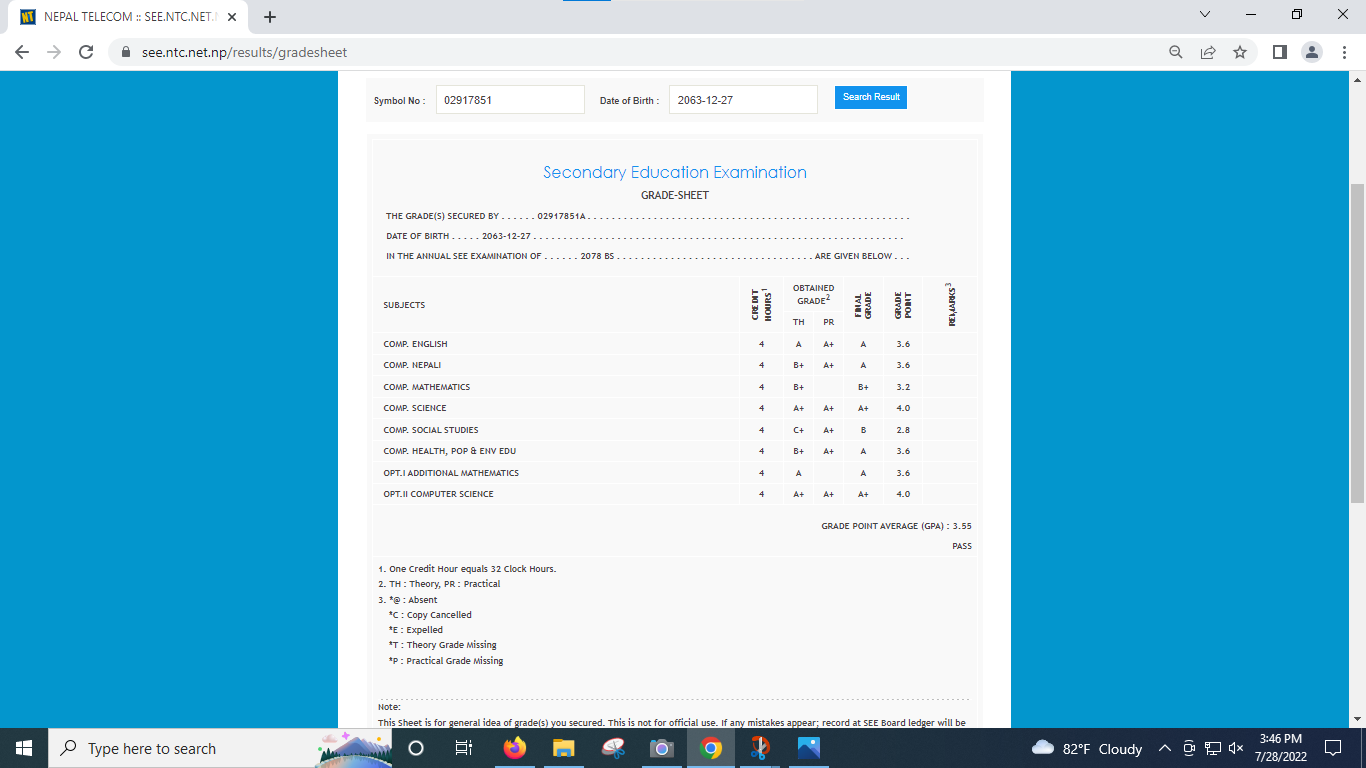Screen dimensions: 1366x768
Task: Show hidden system tray icons
Action: (x=1164, y=748)
